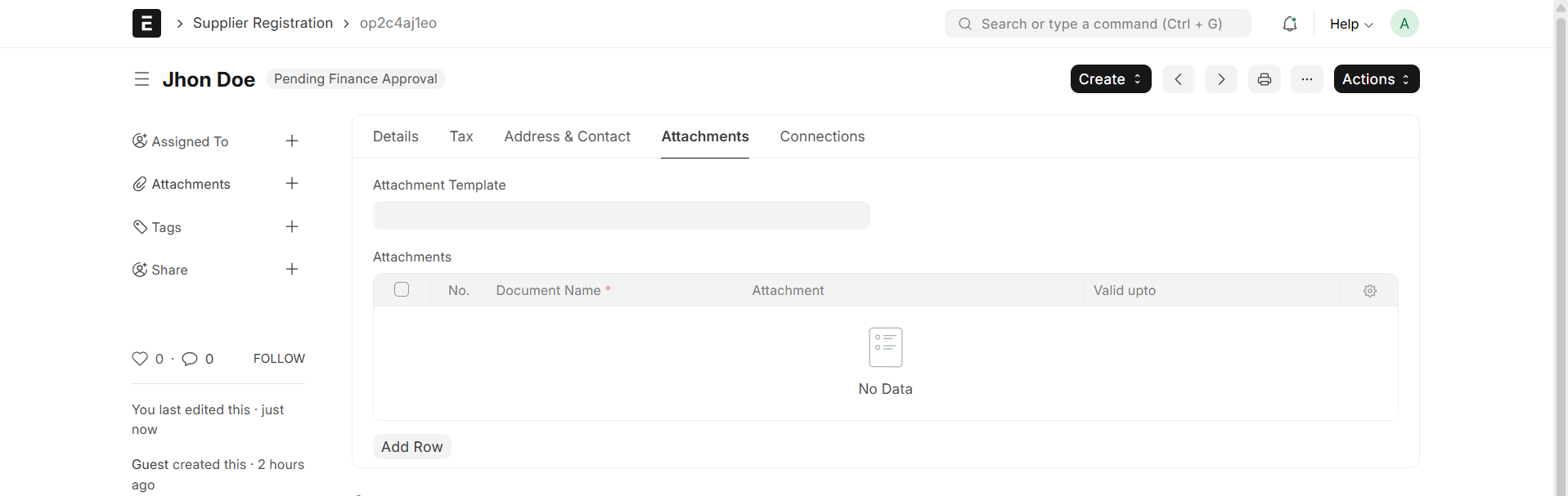The width and height of the screenshot is (1568, 496).
Task: Expand the Actions dropdown
Action: pyautogui.click(x=1377, y=79)
